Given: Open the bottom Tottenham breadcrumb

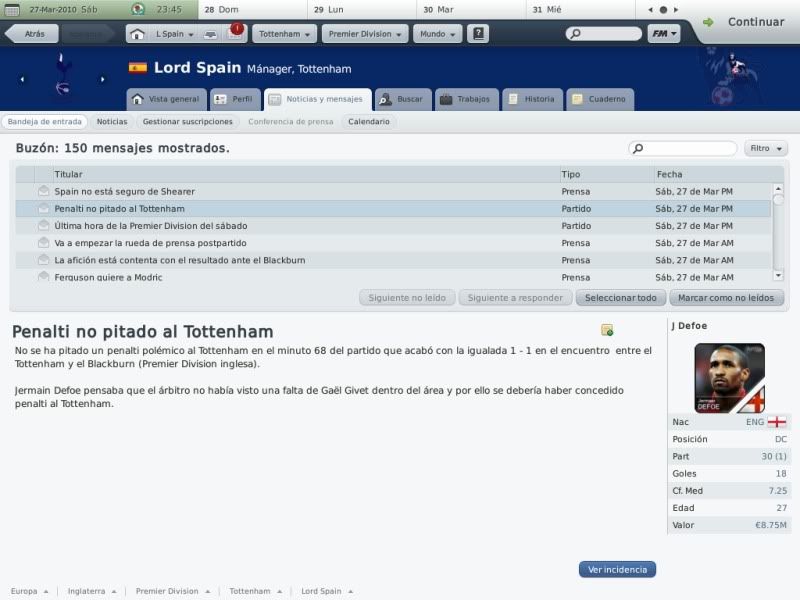Looking at the screenshot, I should point(255,591).
